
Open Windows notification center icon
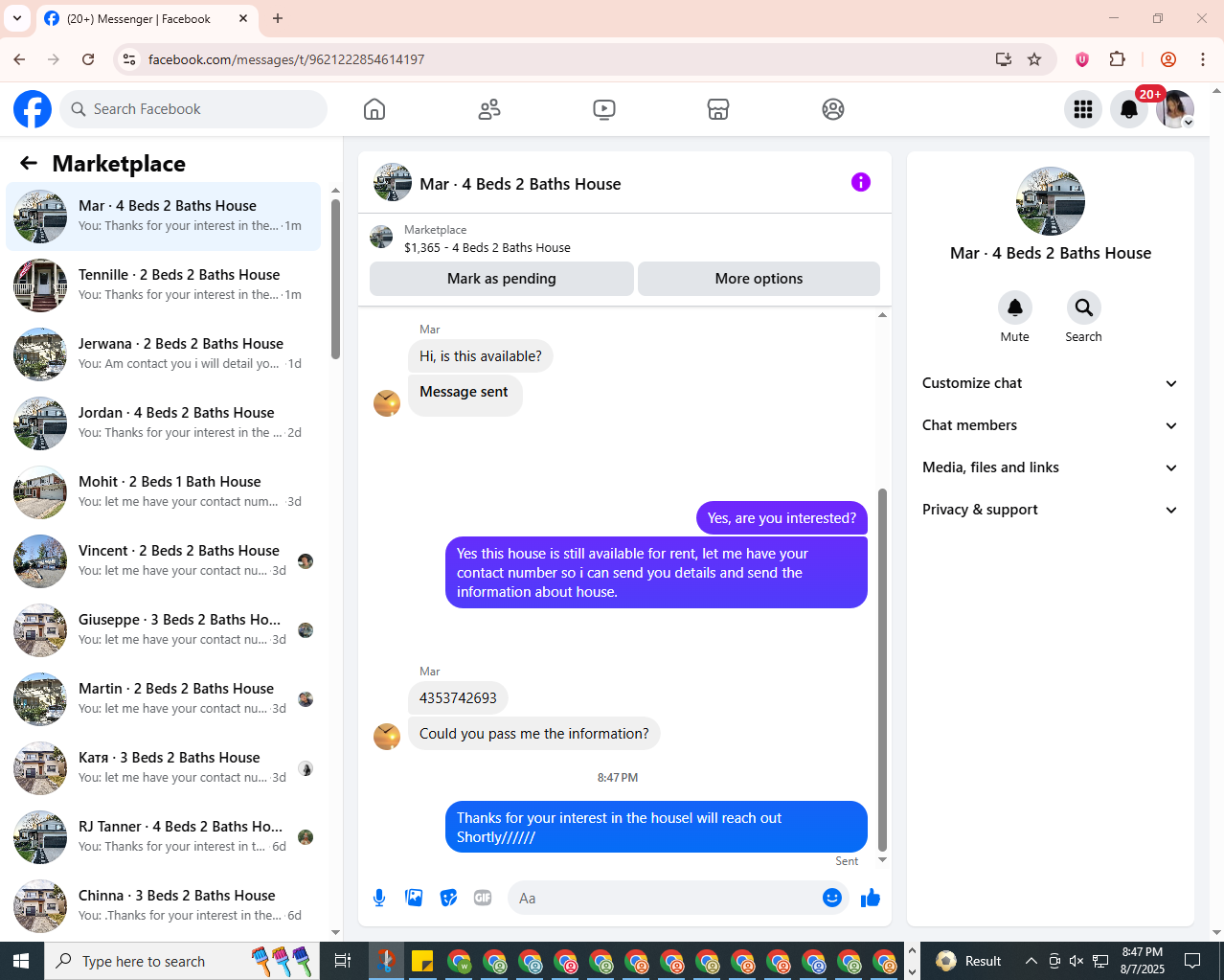click(1192, 961)
